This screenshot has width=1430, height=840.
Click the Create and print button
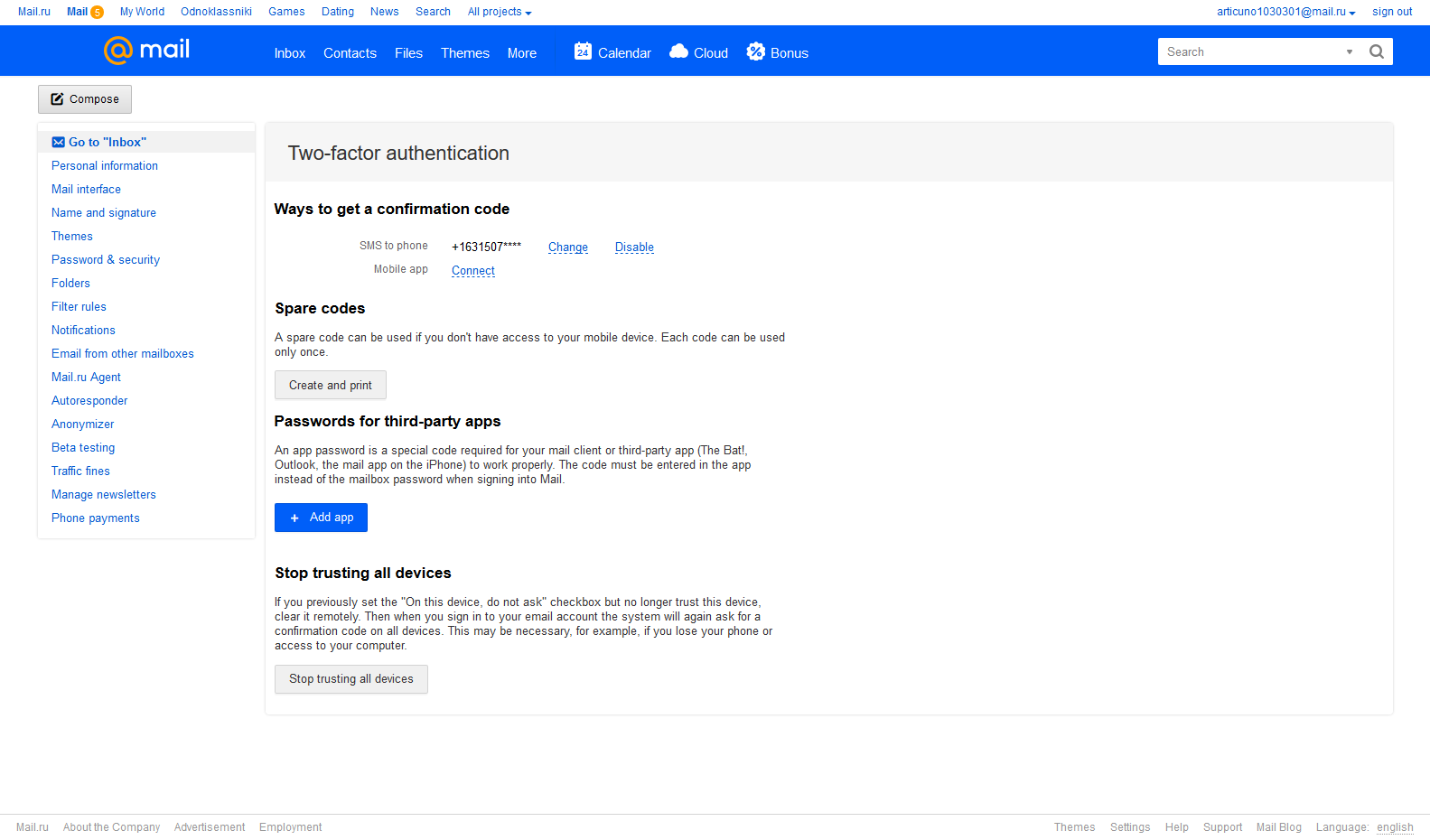point(331,385)
